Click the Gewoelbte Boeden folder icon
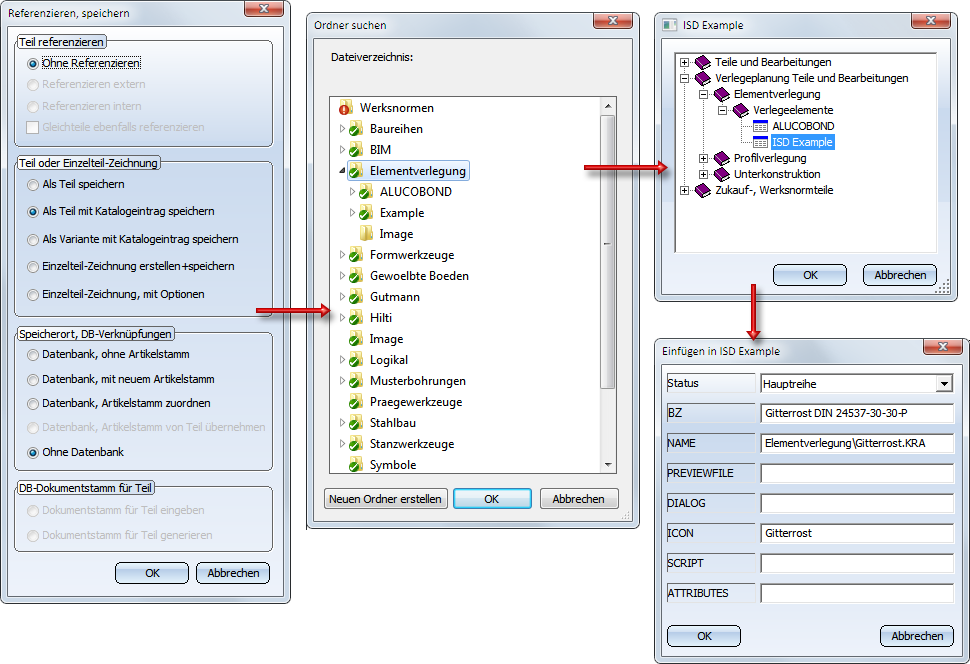This screenshot has width=970, height=664. coord(356,277)
